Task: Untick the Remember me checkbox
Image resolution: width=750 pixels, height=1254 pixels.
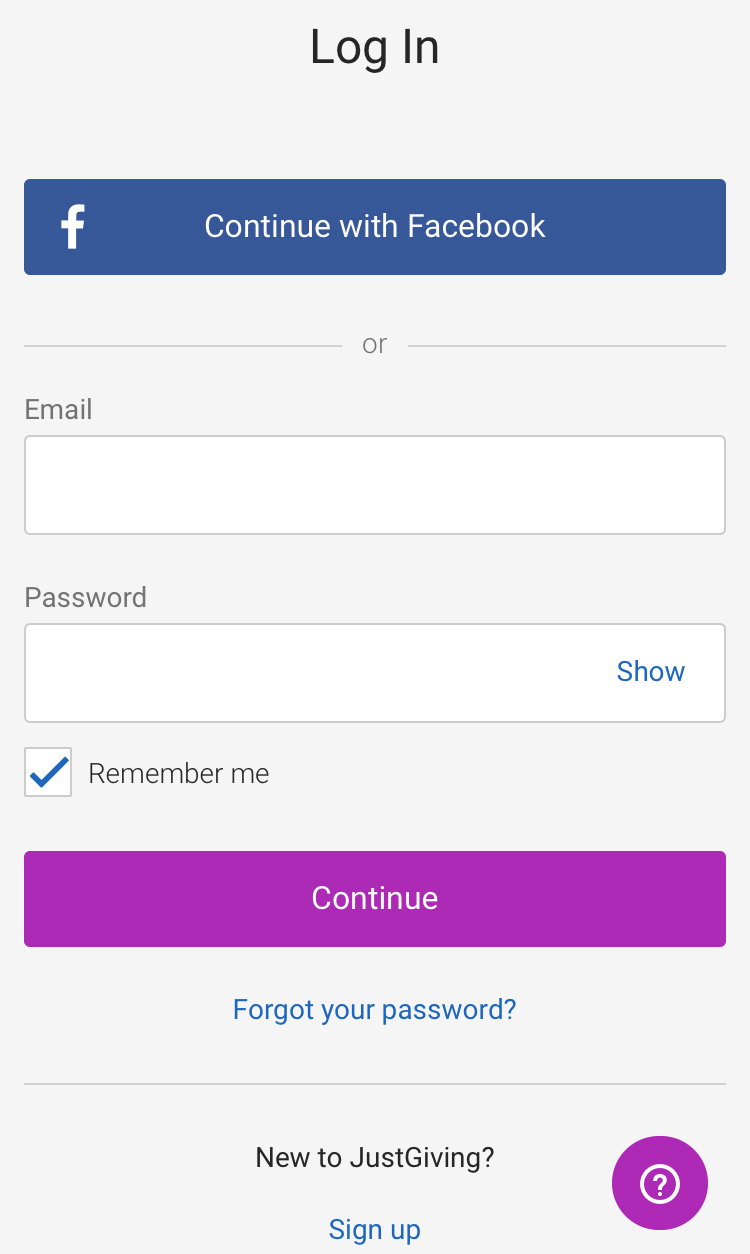Action: click(x=48, y=772)
